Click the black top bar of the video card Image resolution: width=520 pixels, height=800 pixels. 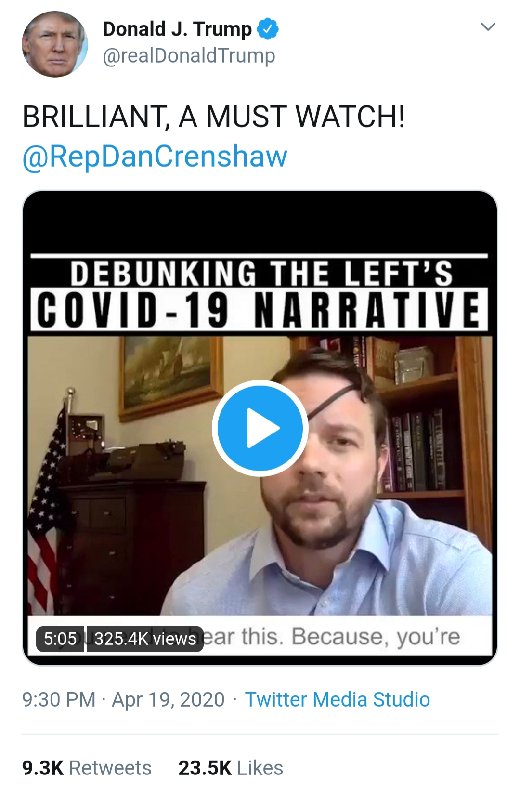pyautogui.click(x=260, y=222)
